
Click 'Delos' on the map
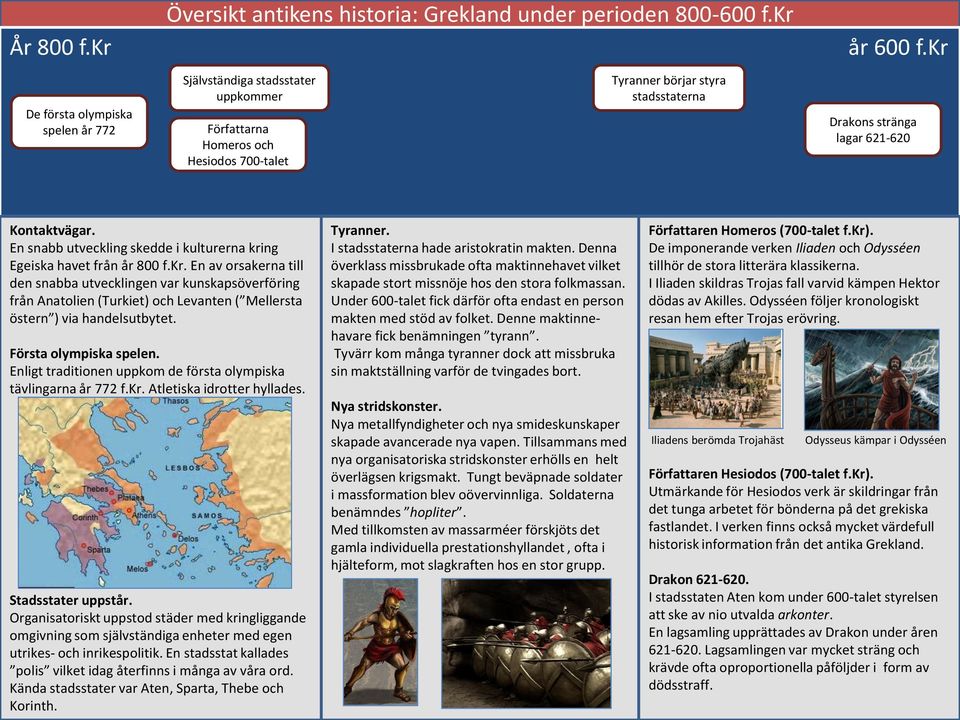(x=188, y=539)
